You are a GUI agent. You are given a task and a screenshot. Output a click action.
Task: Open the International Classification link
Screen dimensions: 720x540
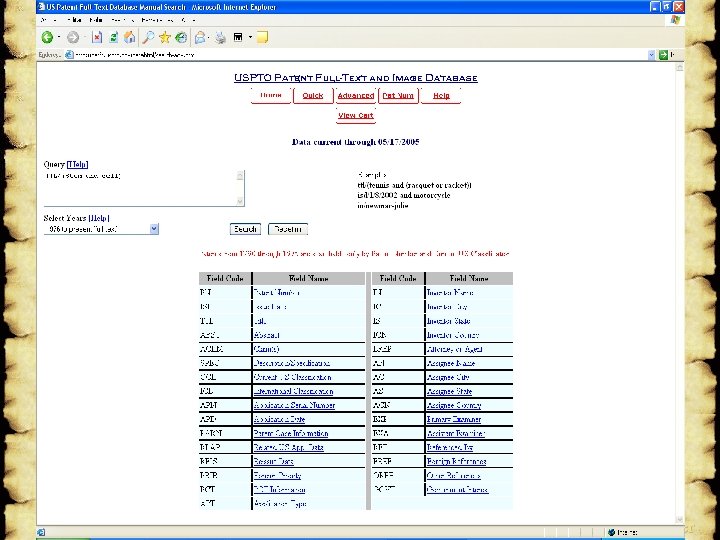(x=293, y=391)
